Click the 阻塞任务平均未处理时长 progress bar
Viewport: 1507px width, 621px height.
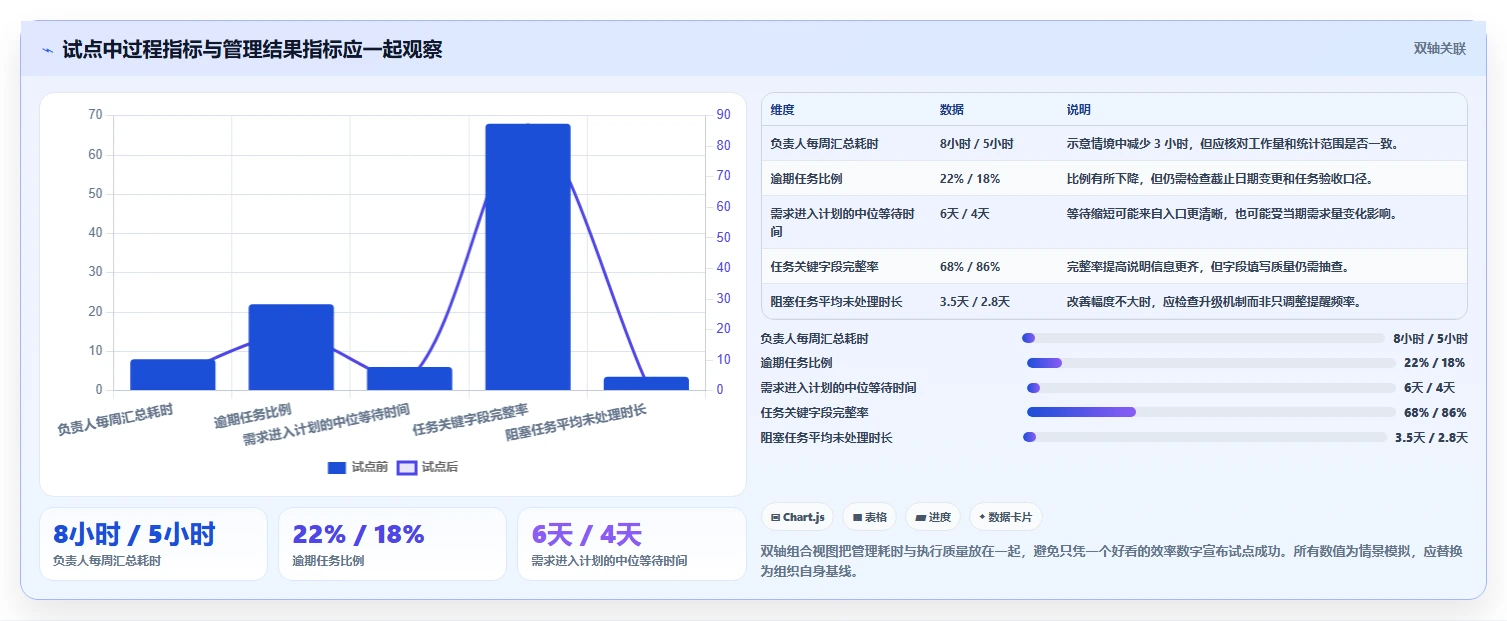(x=1205, y=437)
